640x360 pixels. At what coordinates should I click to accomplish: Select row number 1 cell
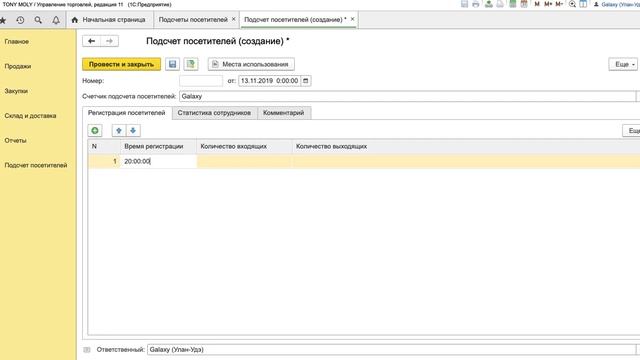[104, 161]
